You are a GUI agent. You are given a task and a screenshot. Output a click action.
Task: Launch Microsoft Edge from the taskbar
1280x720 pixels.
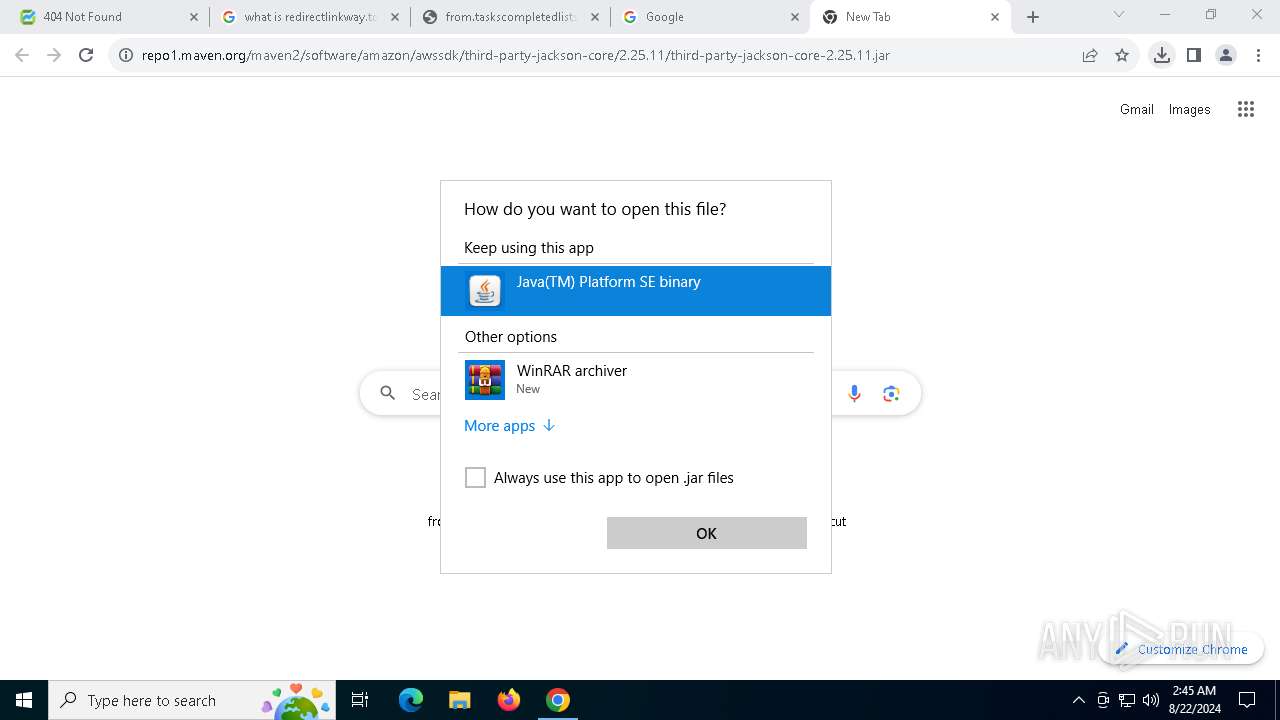coord(411,700)
